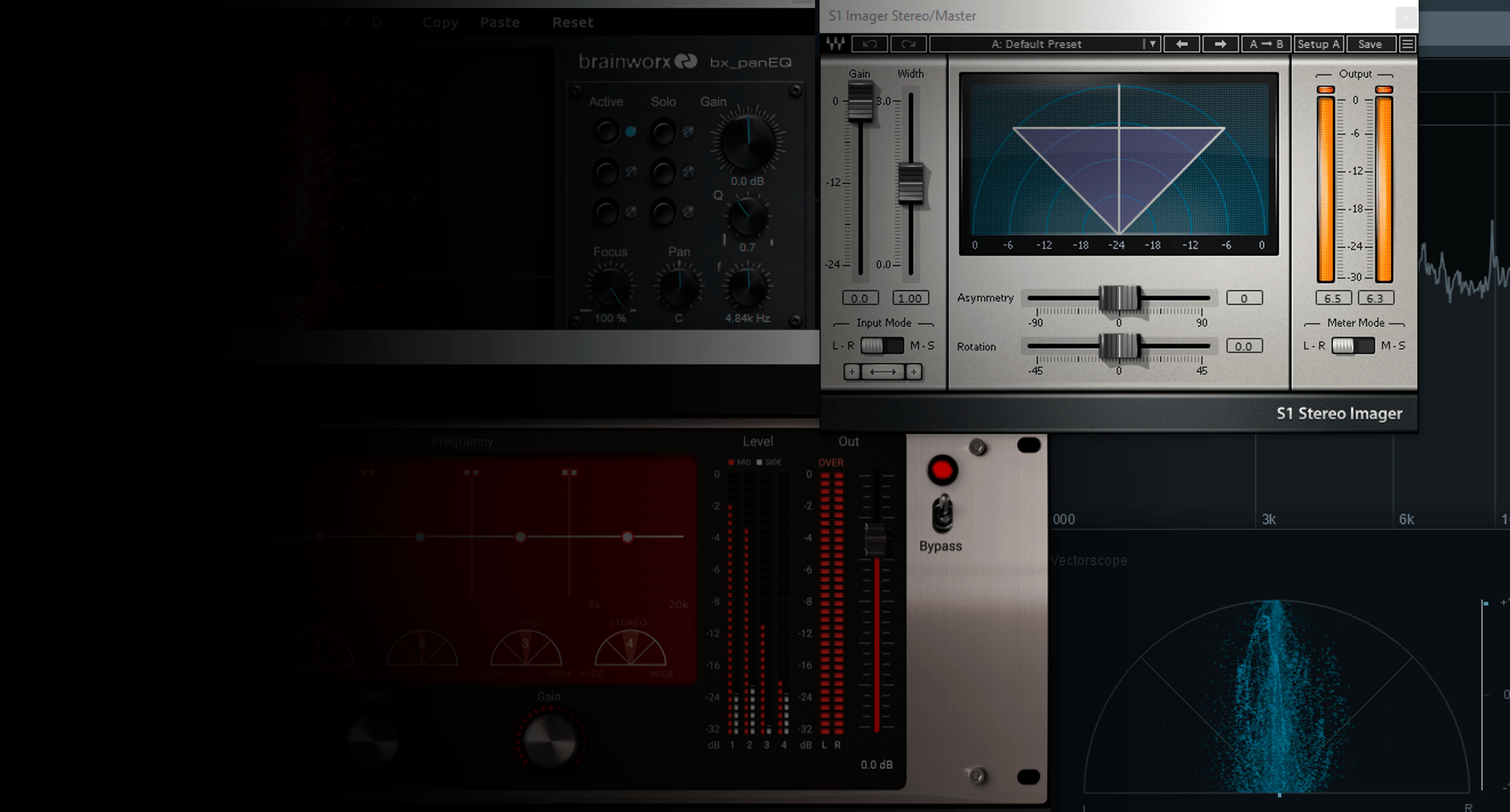The width and height of the screenshot is (1510, 812).
Task: Click the left plus button under Input Mode
Action: click(852, 372)
